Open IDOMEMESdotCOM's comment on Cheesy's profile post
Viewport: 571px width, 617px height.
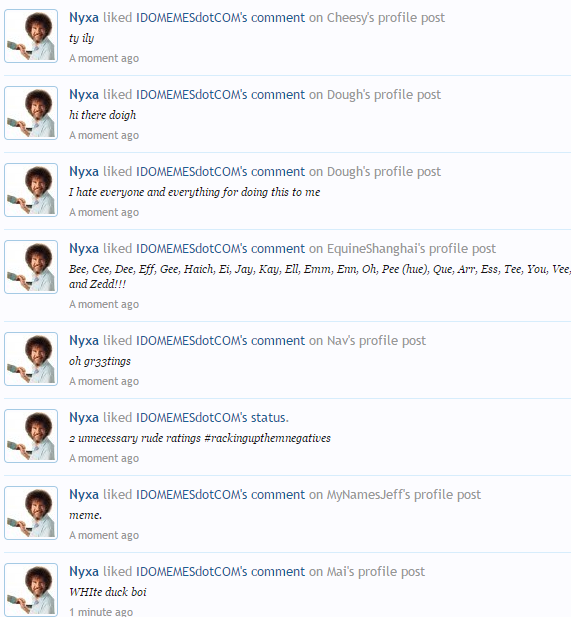(x=220, y=18)
